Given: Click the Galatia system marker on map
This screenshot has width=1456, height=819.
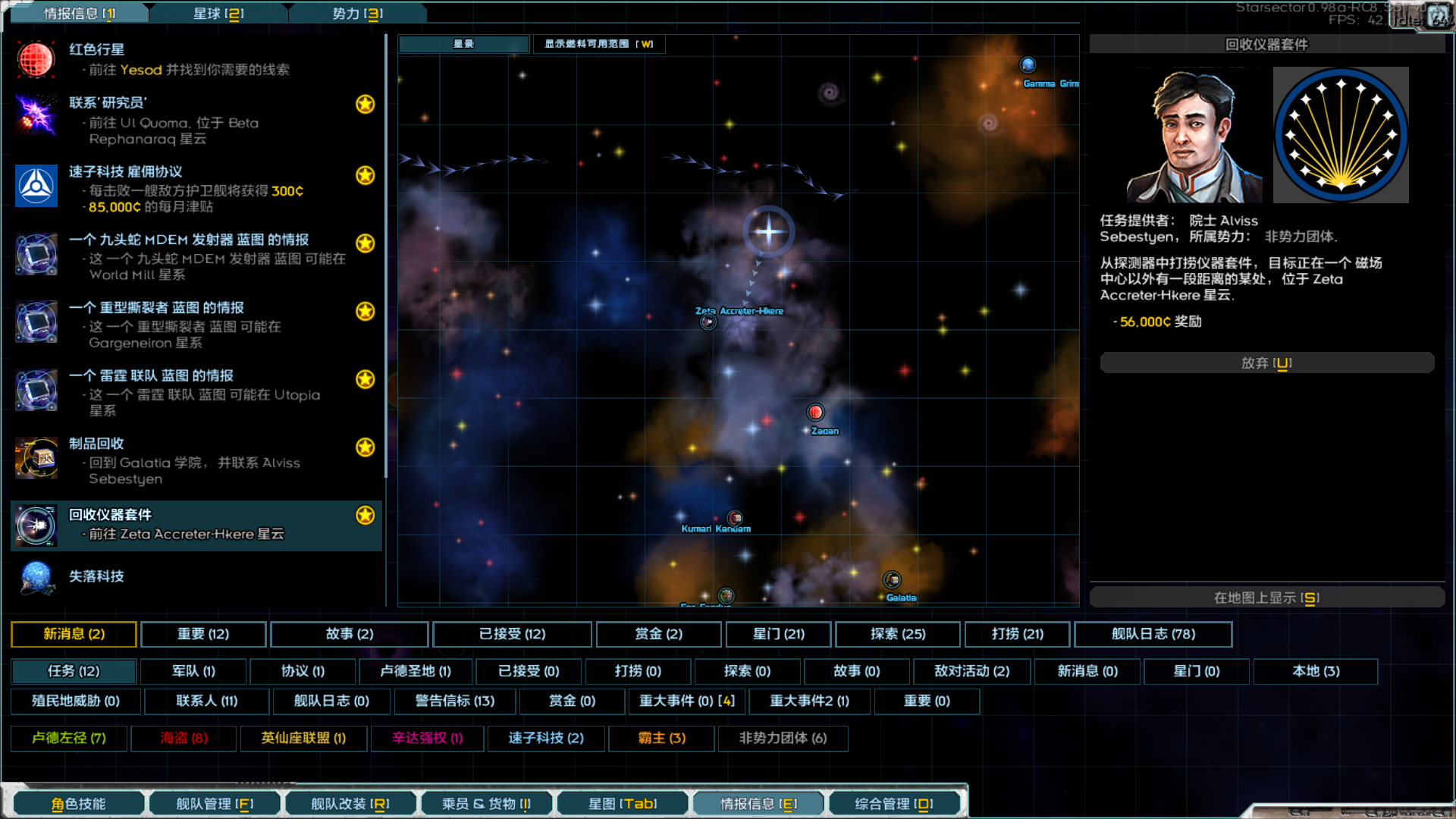Looking at the screenshot, I should pos(892,581).
